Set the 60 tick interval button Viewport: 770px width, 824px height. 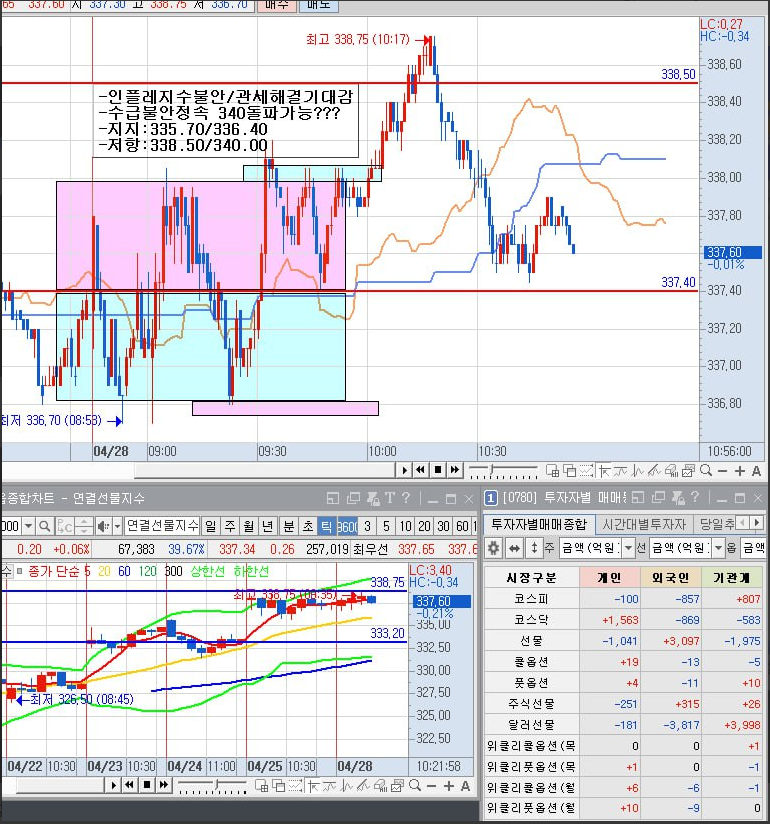coord(462,526)
